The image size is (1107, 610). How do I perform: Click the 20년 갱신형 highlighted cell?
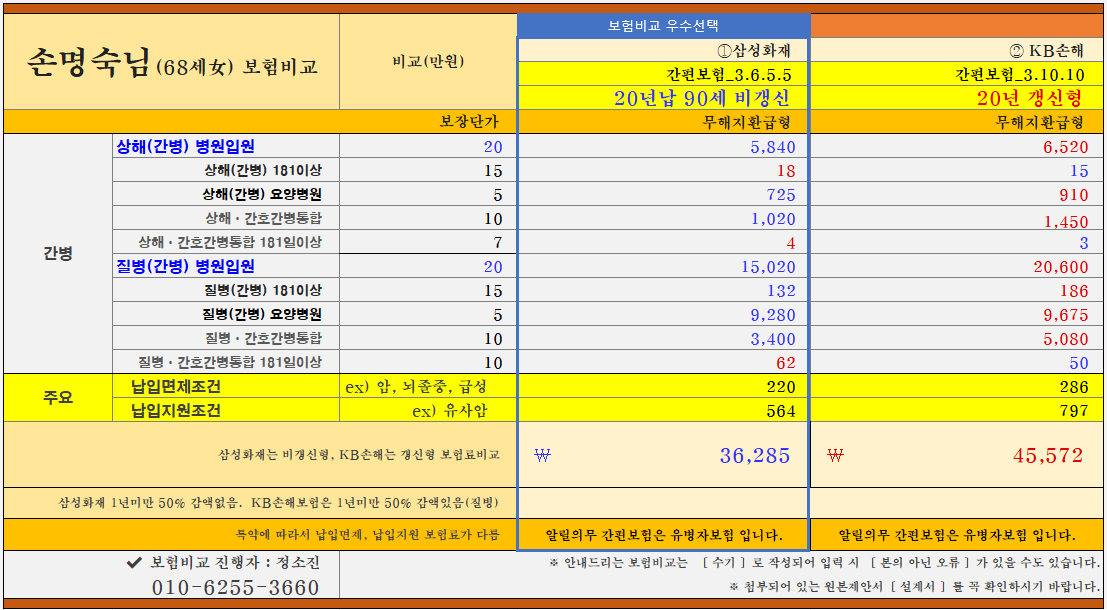957,95
